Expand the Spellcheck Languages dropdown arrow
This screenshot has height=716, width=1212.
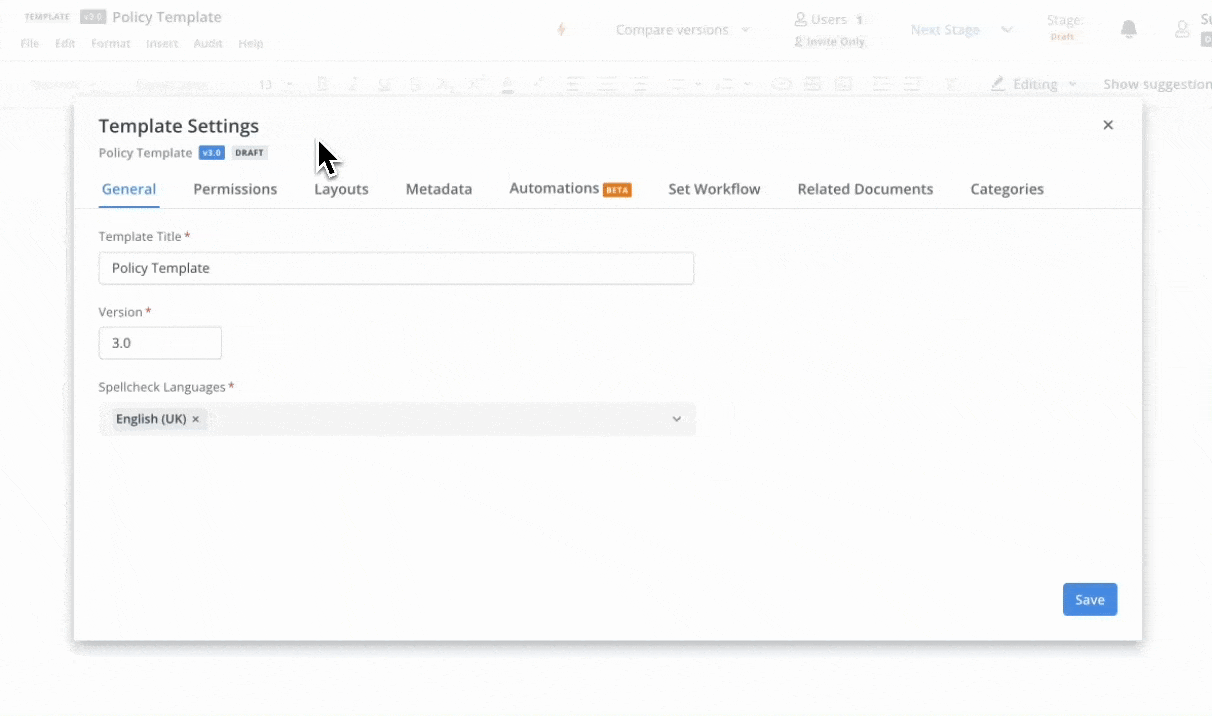tap(677, 419)
